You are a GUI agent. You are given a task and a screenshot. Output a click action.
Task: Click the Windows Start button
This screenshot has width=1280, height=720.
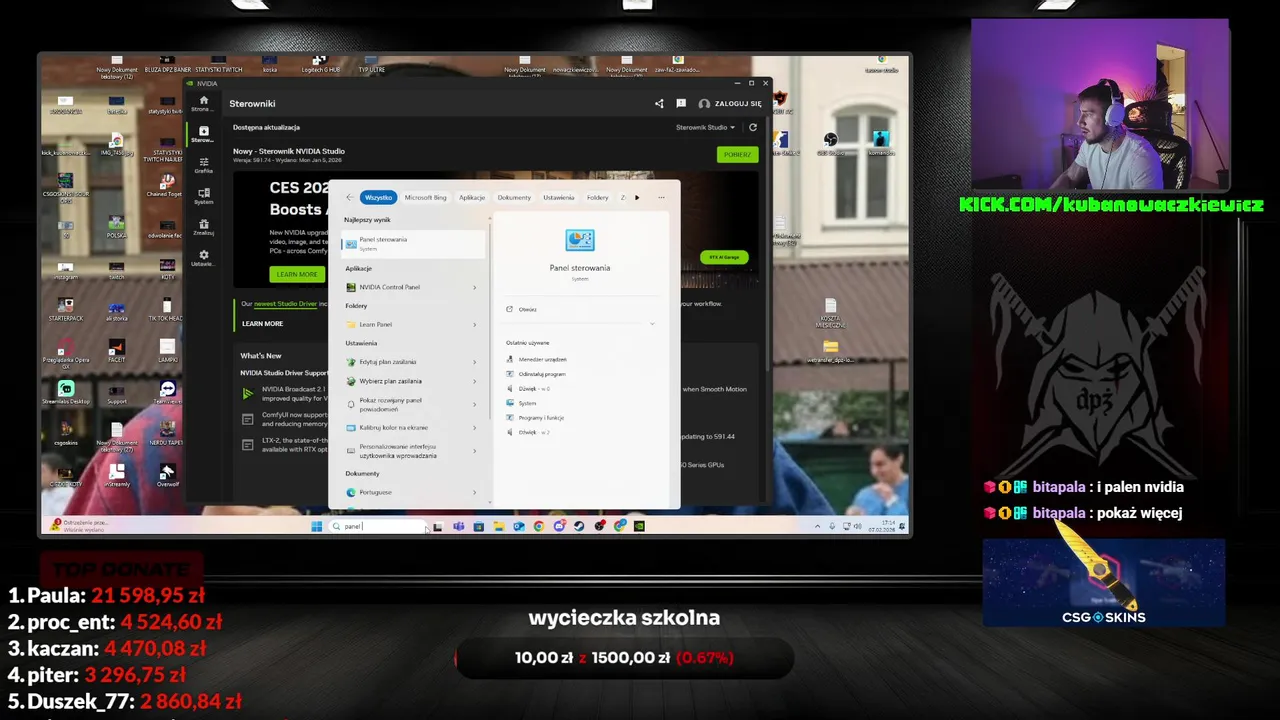click(x=317, y=526)
